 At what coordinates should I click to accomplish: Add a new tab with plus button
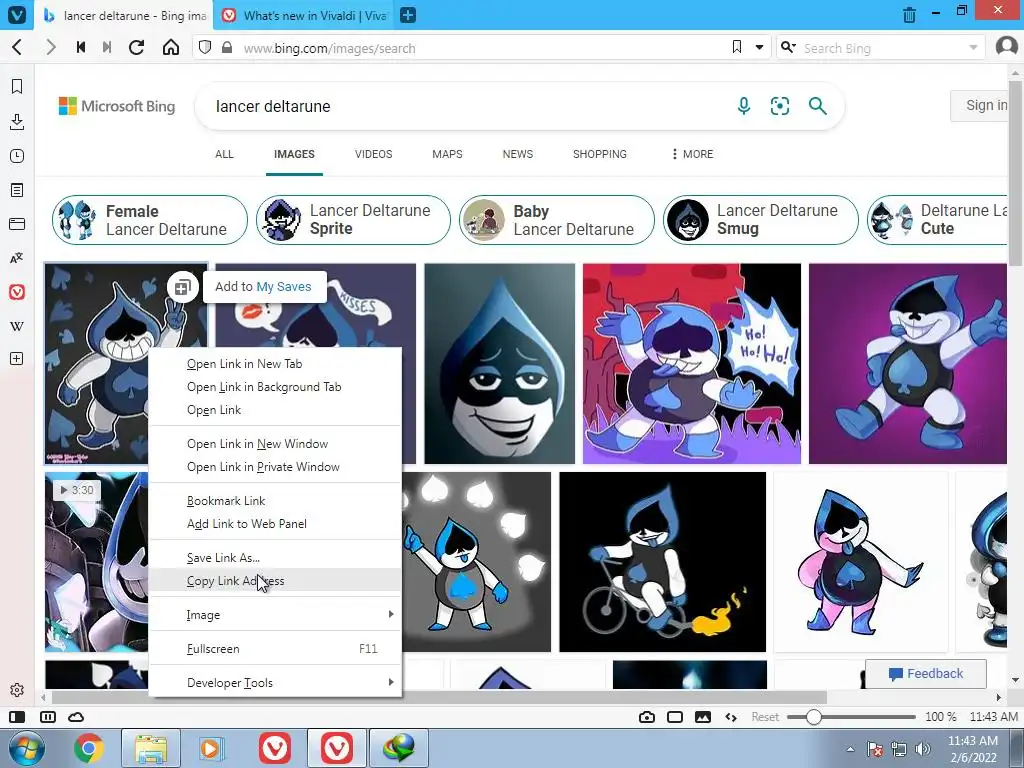(x=408, y=14)
